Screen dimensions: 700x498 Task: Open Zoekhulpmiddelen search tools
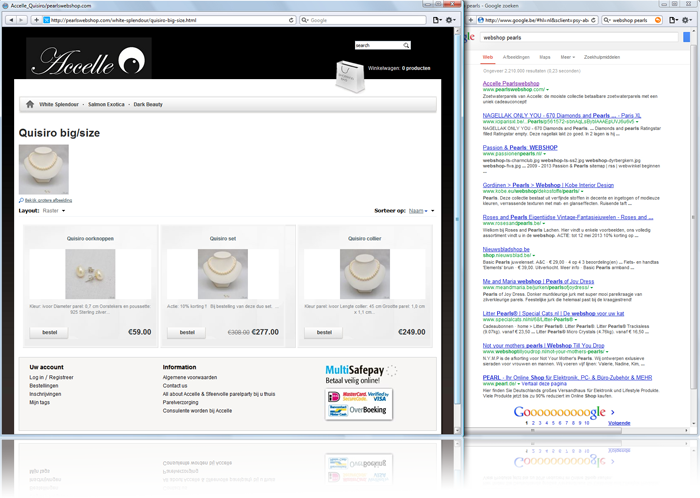(602, 57)
